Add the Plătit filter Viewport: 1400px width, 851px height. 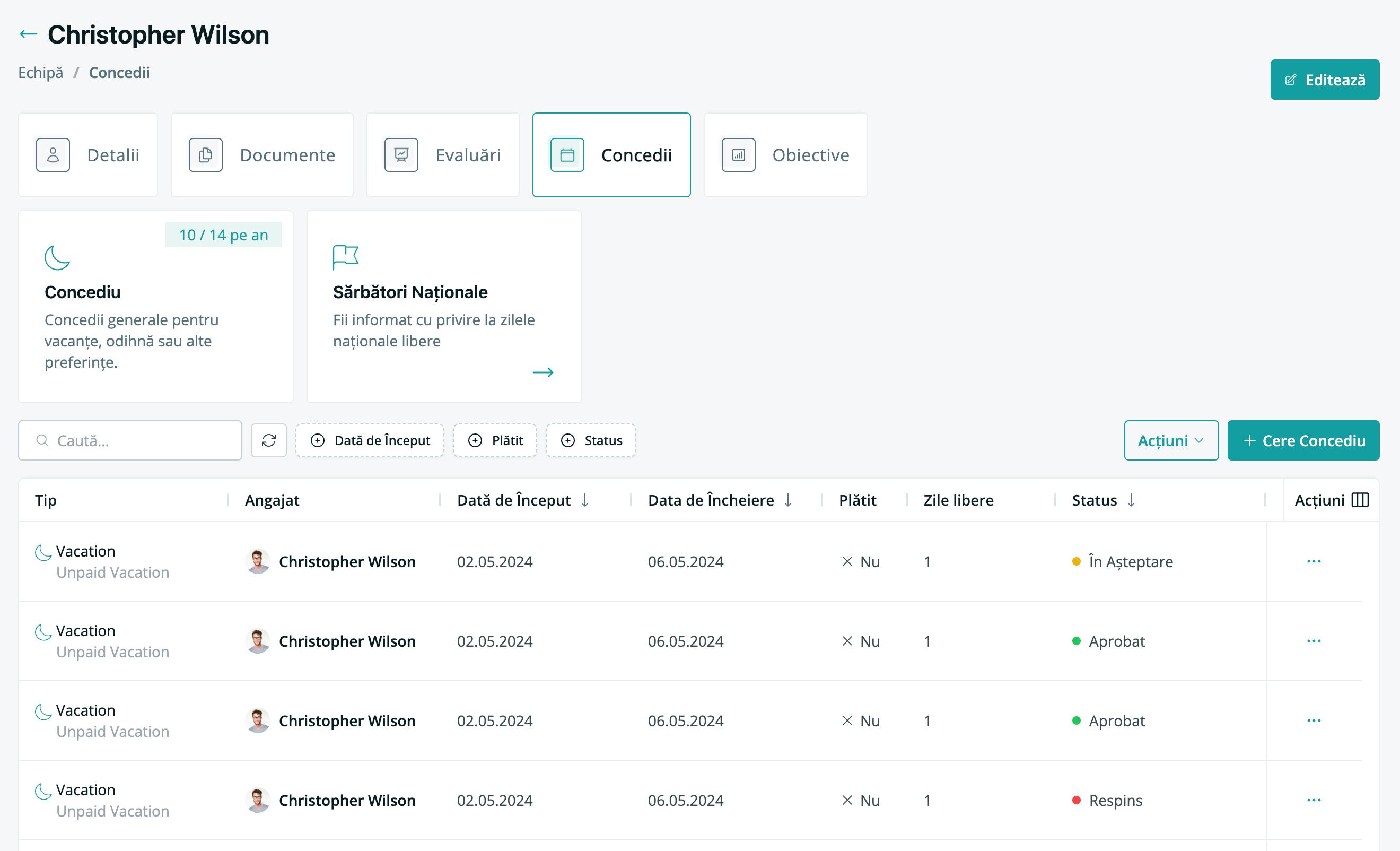pyautogui.click(x=495, y=440)
